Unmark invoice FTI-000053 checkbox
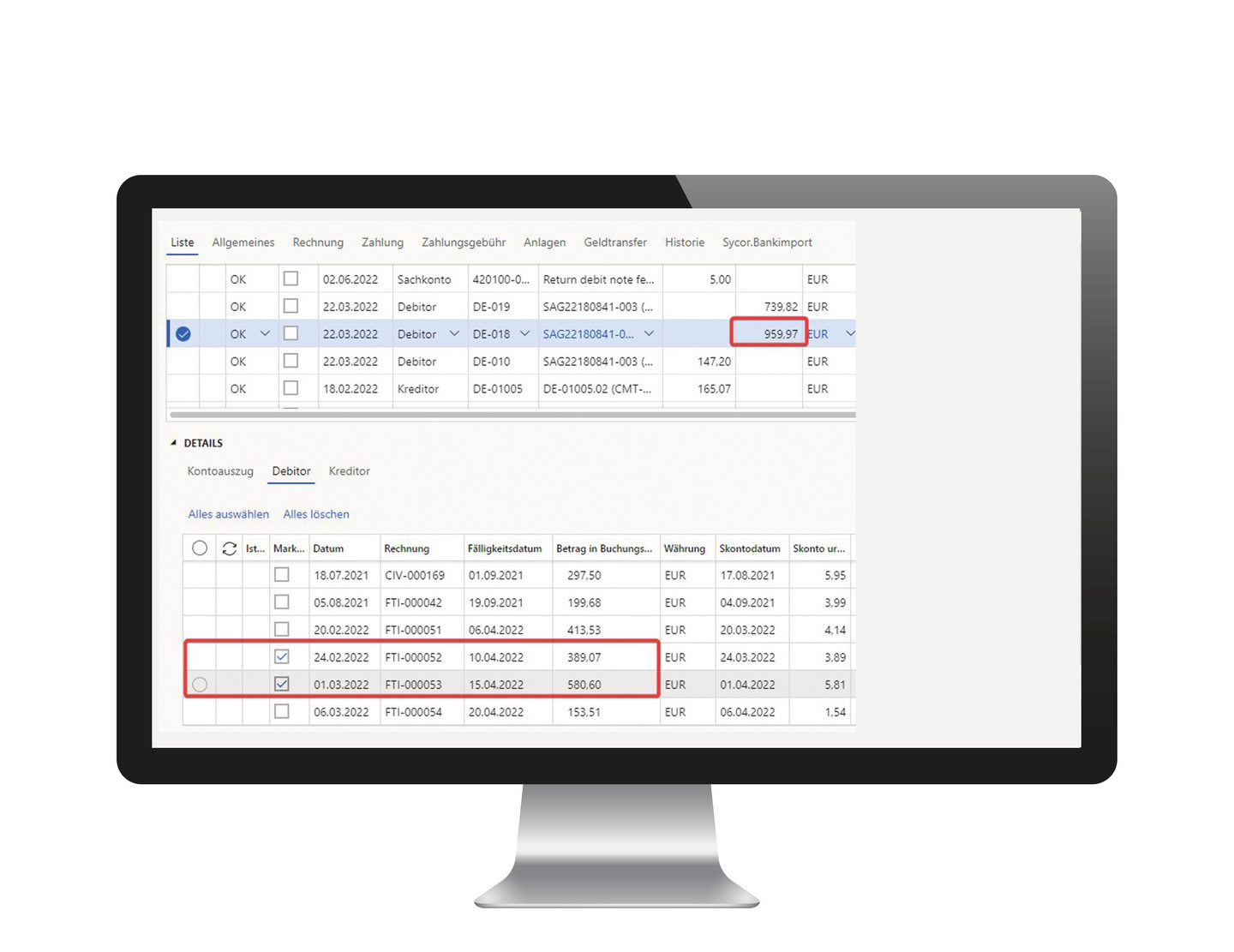This screenshot has width=1234, height=952. pos(281,685)
